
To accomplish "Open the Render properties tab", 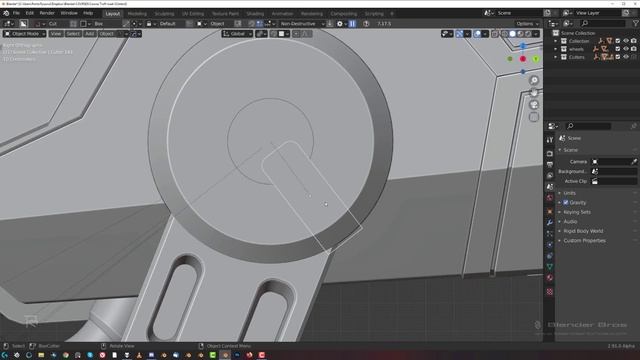I will click(x=550, y=153).
